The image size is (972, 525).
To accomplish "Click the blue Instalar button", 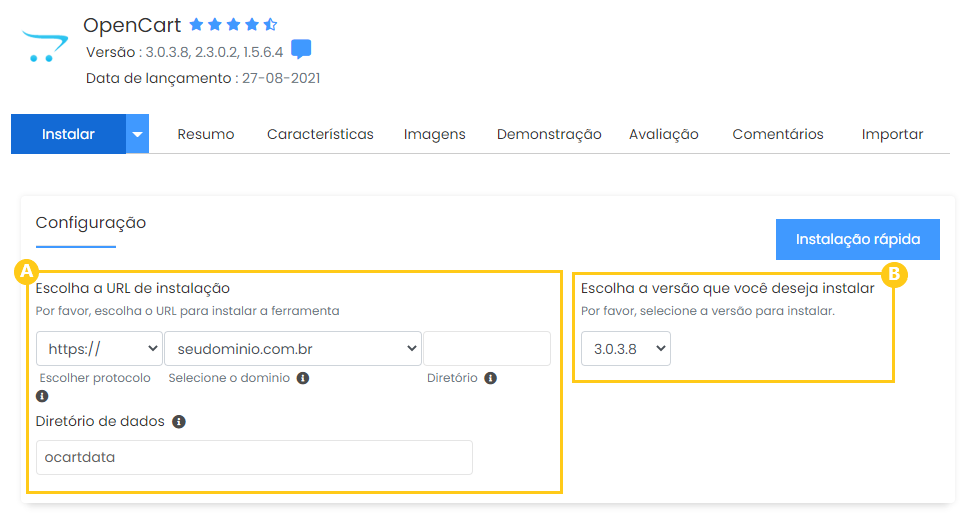I will pyautogui.click(x=68, y=134).
